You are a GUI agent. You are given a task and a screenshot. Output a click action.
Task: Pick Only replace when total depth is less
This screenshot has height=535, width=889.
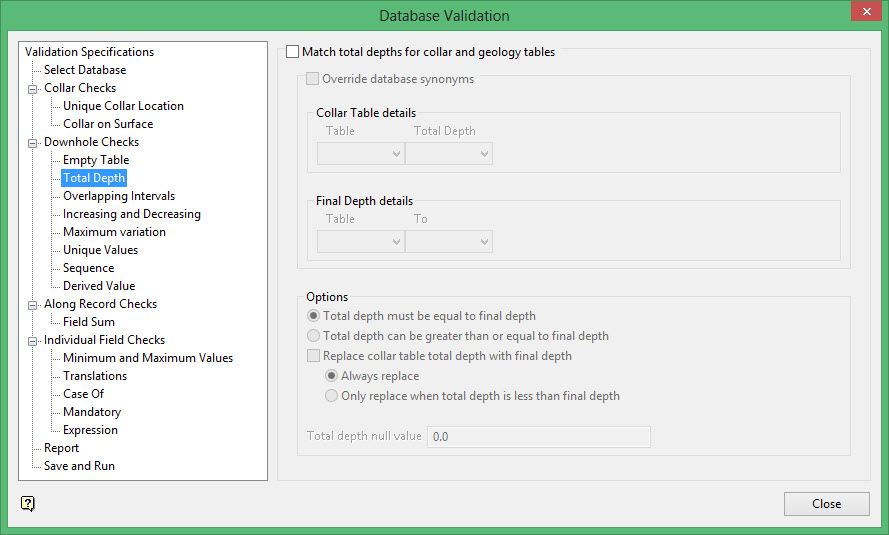[332, 396]
